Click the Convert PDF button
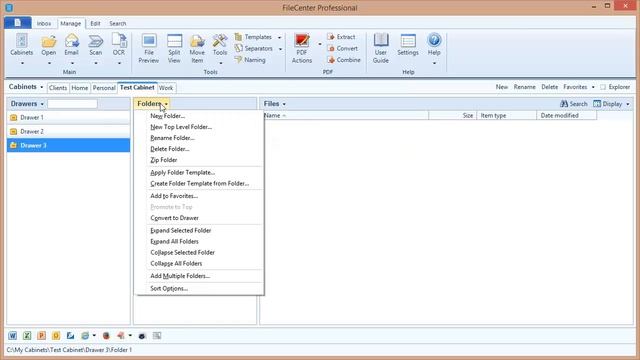Image resolution: width=640 pixels, height=360 pixels. 342,49
